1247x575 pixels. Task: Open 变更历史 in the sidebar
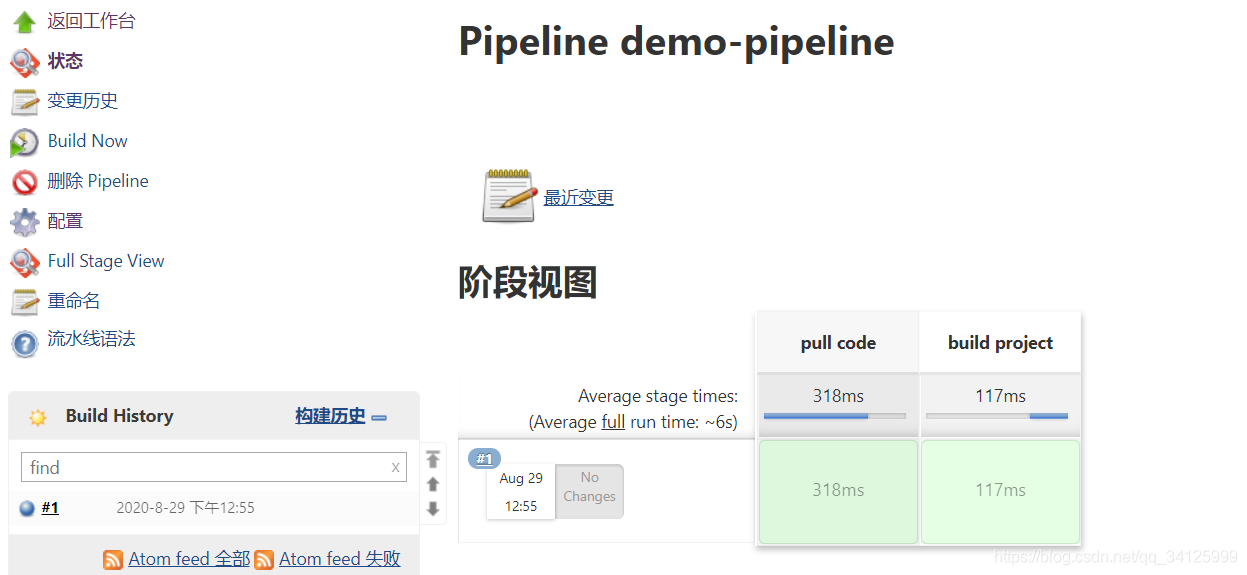[82, 101]
